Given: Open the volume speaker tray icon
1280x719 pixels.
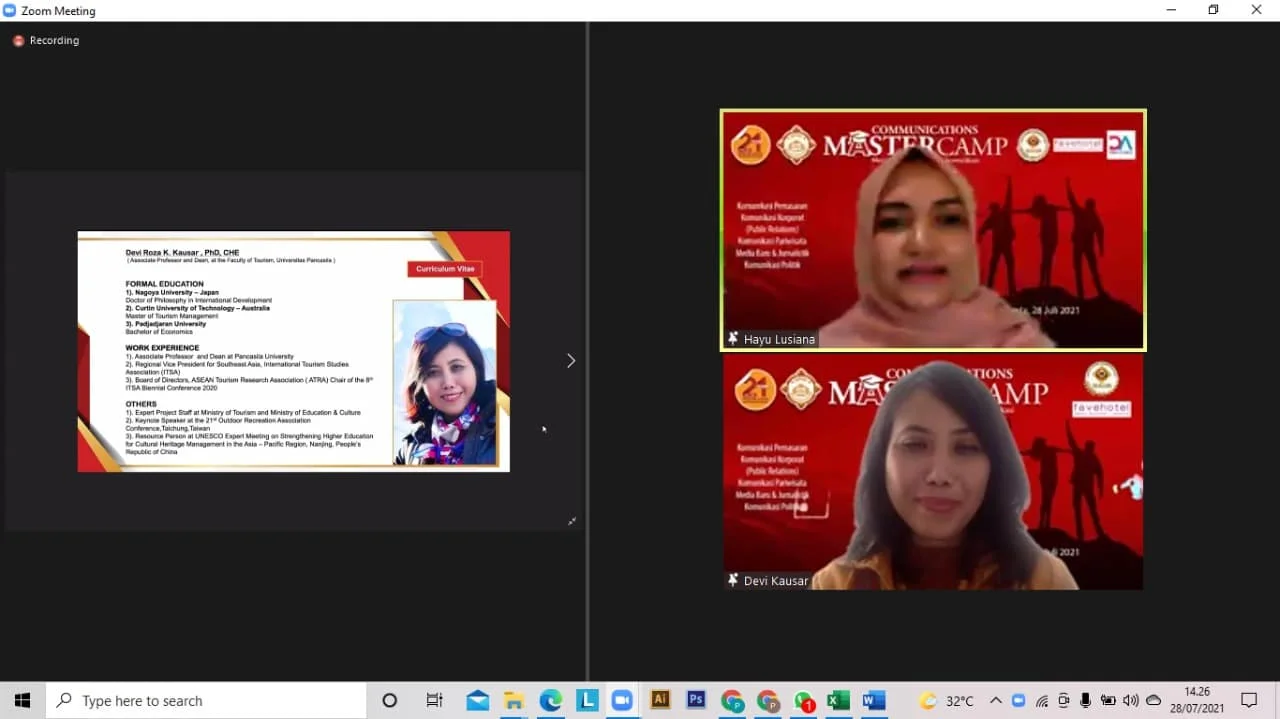Looking at the screenshot, I should pyautogui.click(x=1131, y=701).
